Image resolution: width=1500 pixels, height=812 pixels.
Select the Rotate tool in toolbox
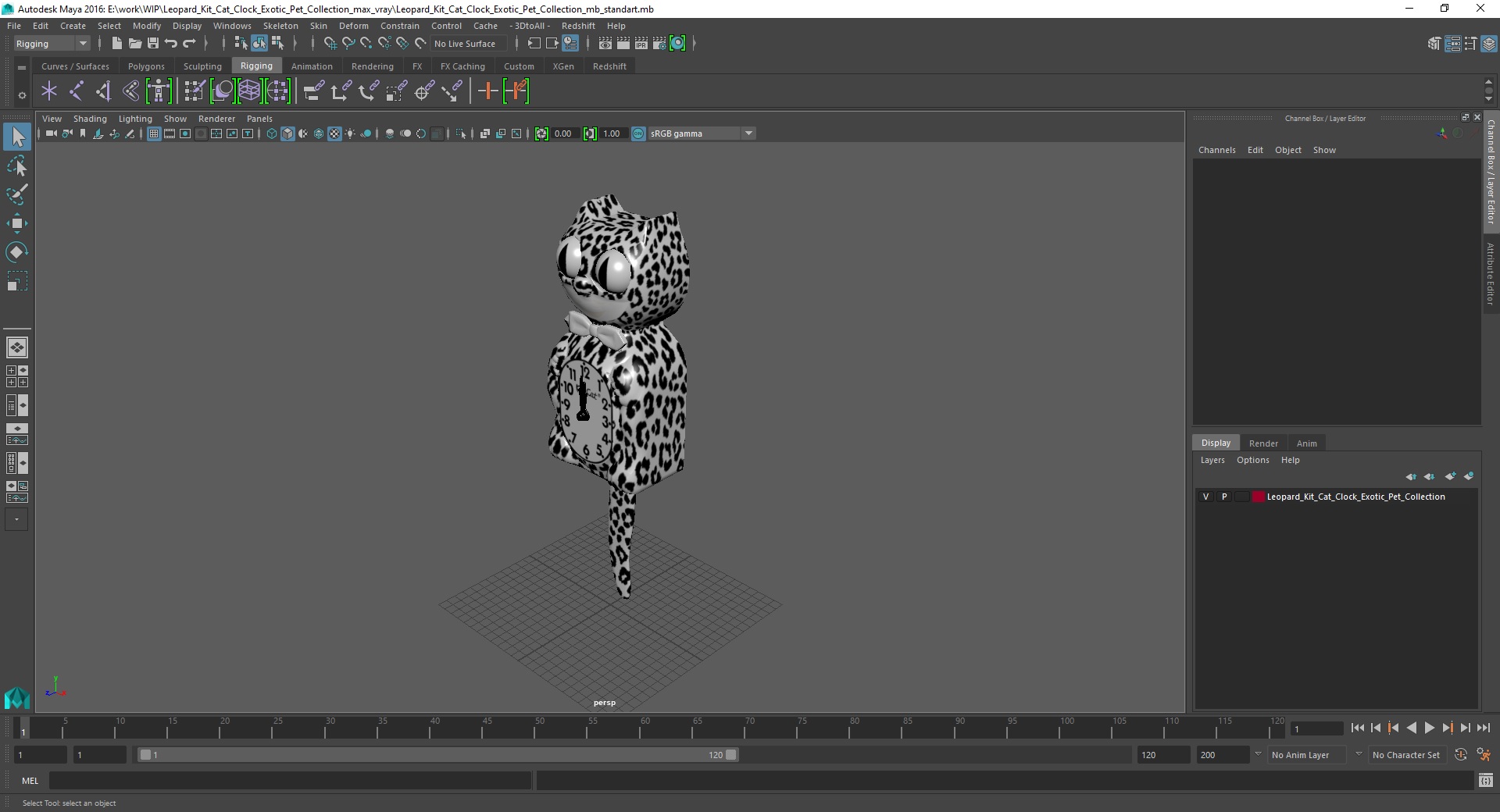click(17, 251)
